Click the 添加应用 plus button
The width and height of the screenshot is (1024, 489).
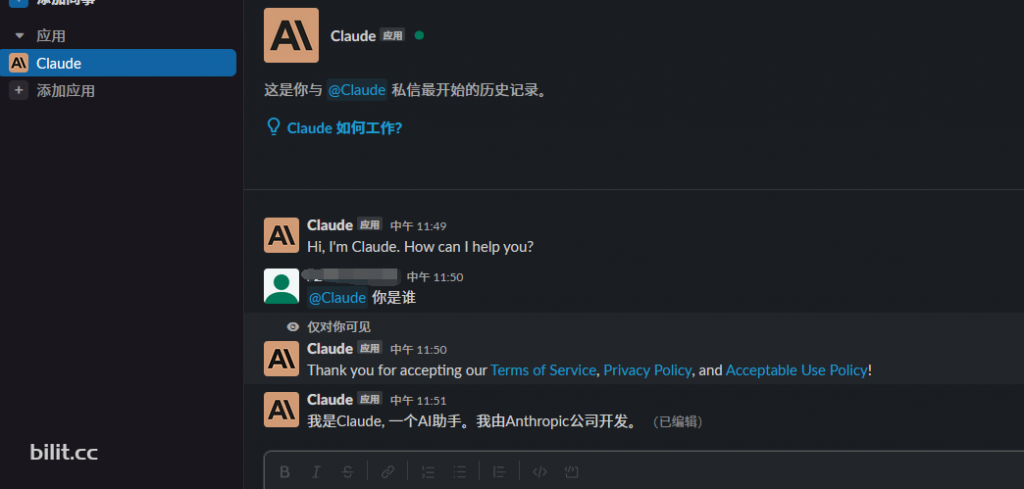(18, 90)
